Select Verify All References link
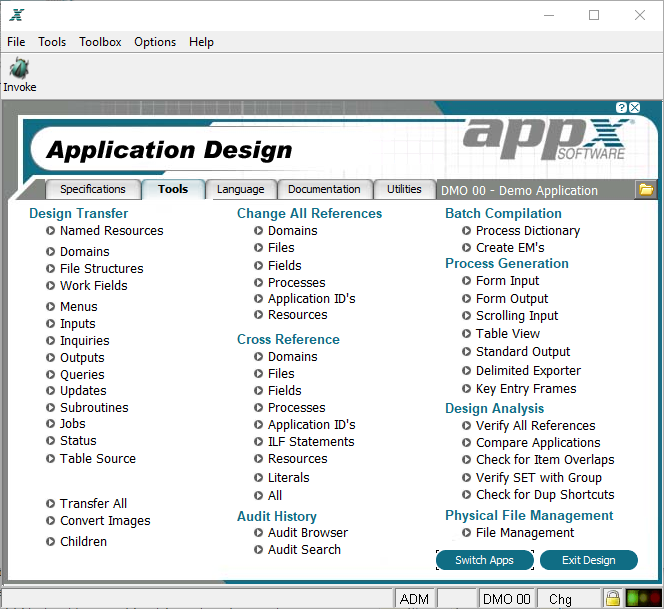This screenshot has width=664, height=609. pyautogui.click(x=536, y=425)
